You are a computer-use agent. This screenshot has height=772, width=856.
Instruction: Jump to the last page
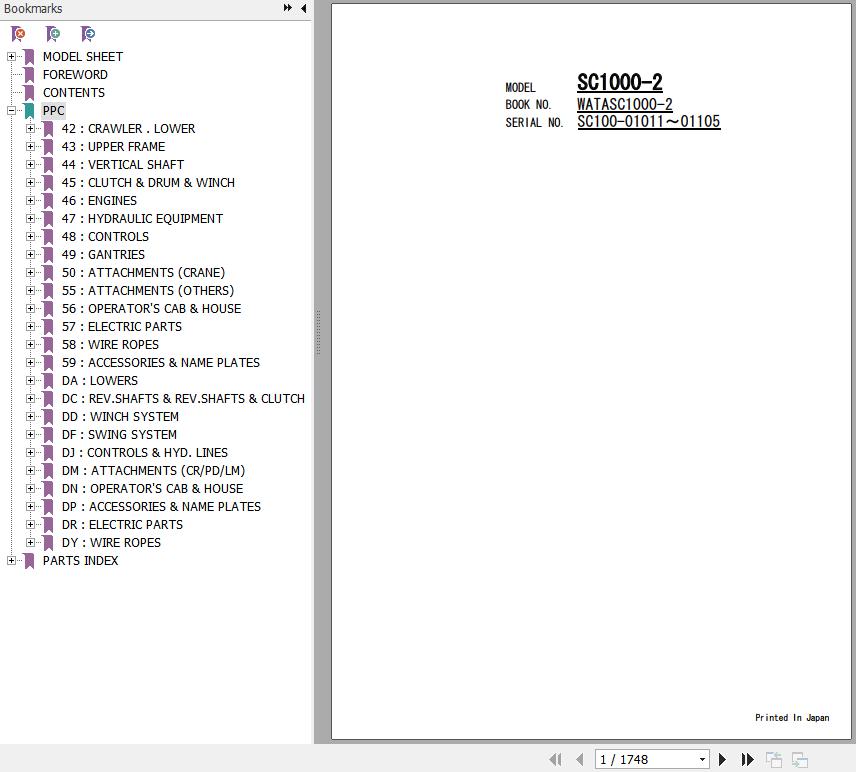[747, 759]
